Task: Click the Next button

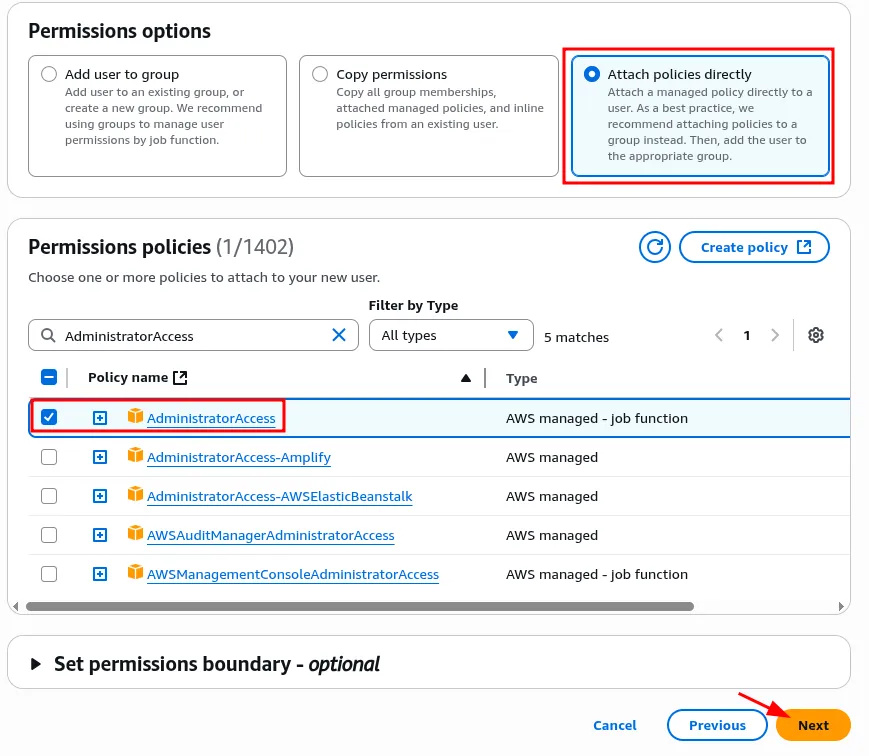Action: 813,725
